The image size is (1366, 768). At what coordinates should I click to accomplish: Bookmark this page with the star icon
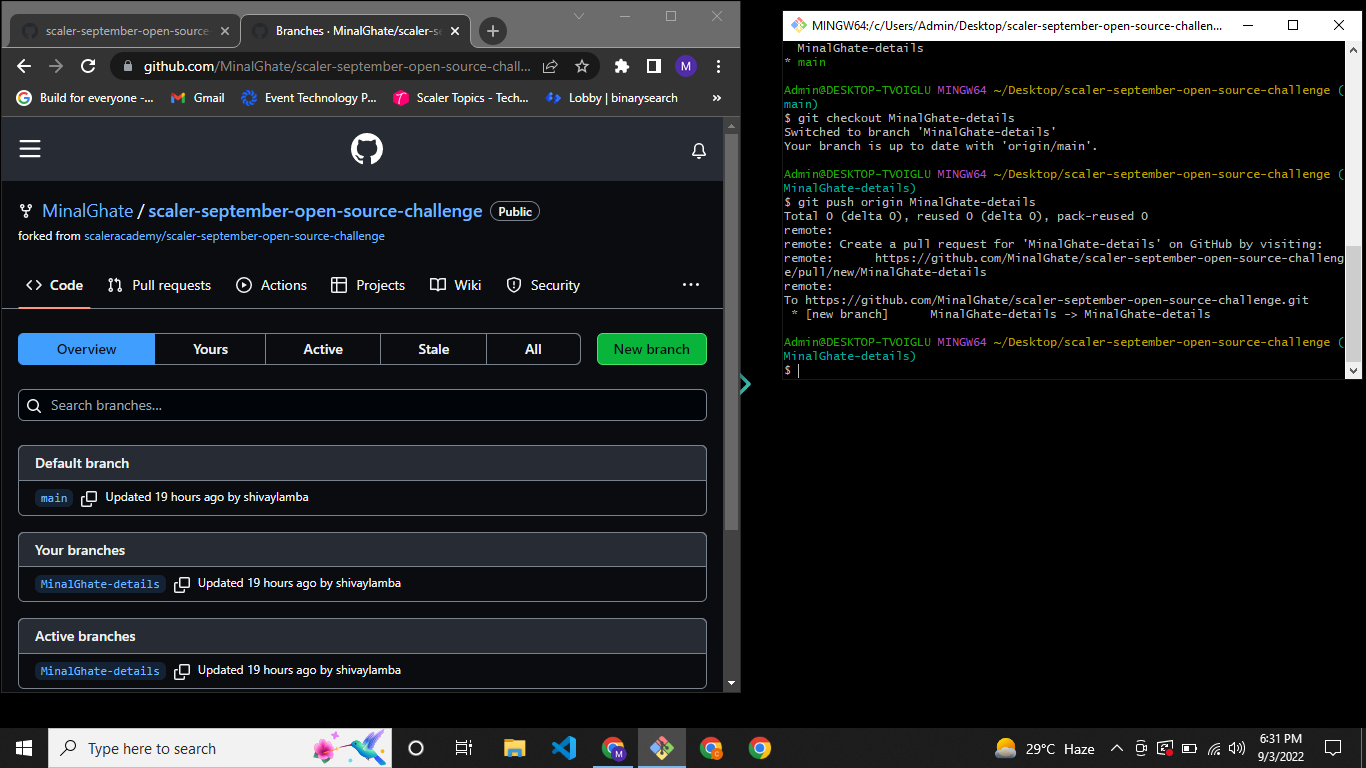582,67
